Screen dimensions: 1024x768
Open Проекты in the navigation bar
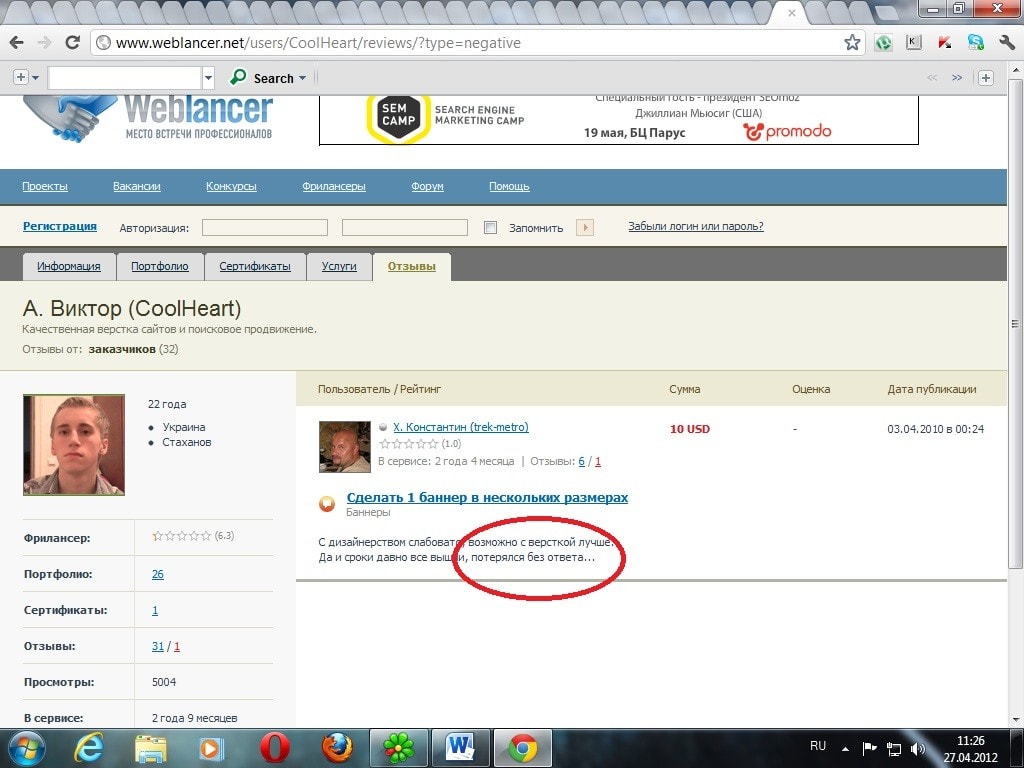45,186
